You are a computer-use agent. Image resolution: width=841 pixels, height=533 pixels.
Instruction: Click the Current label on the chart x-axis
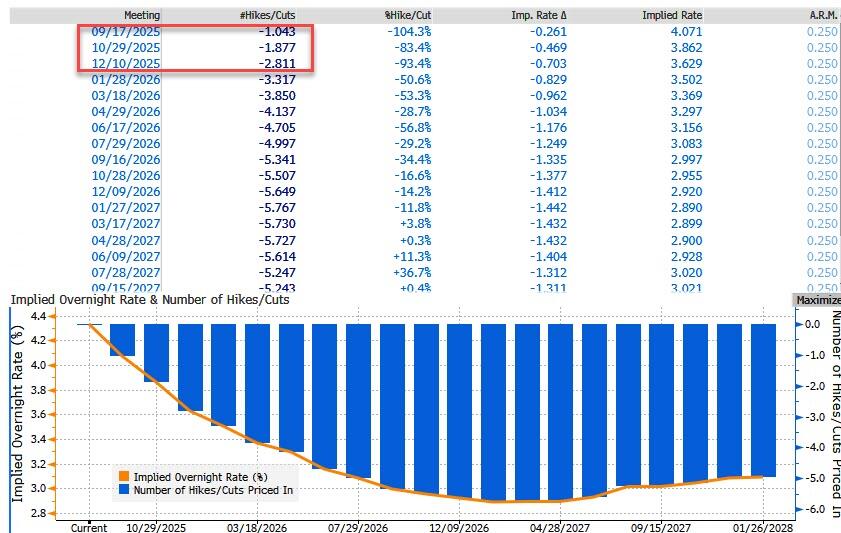[x=90, y=526]
